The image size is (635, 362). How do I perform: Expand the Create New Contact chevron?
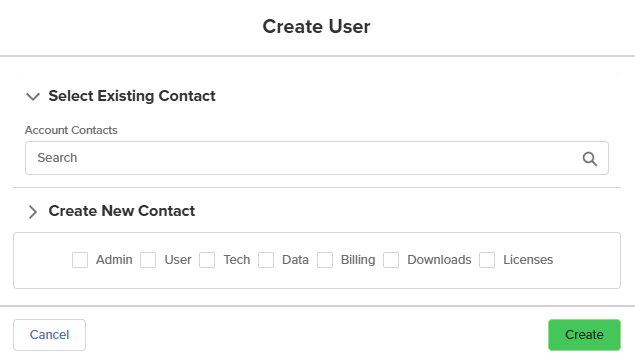tap(33, 211)
